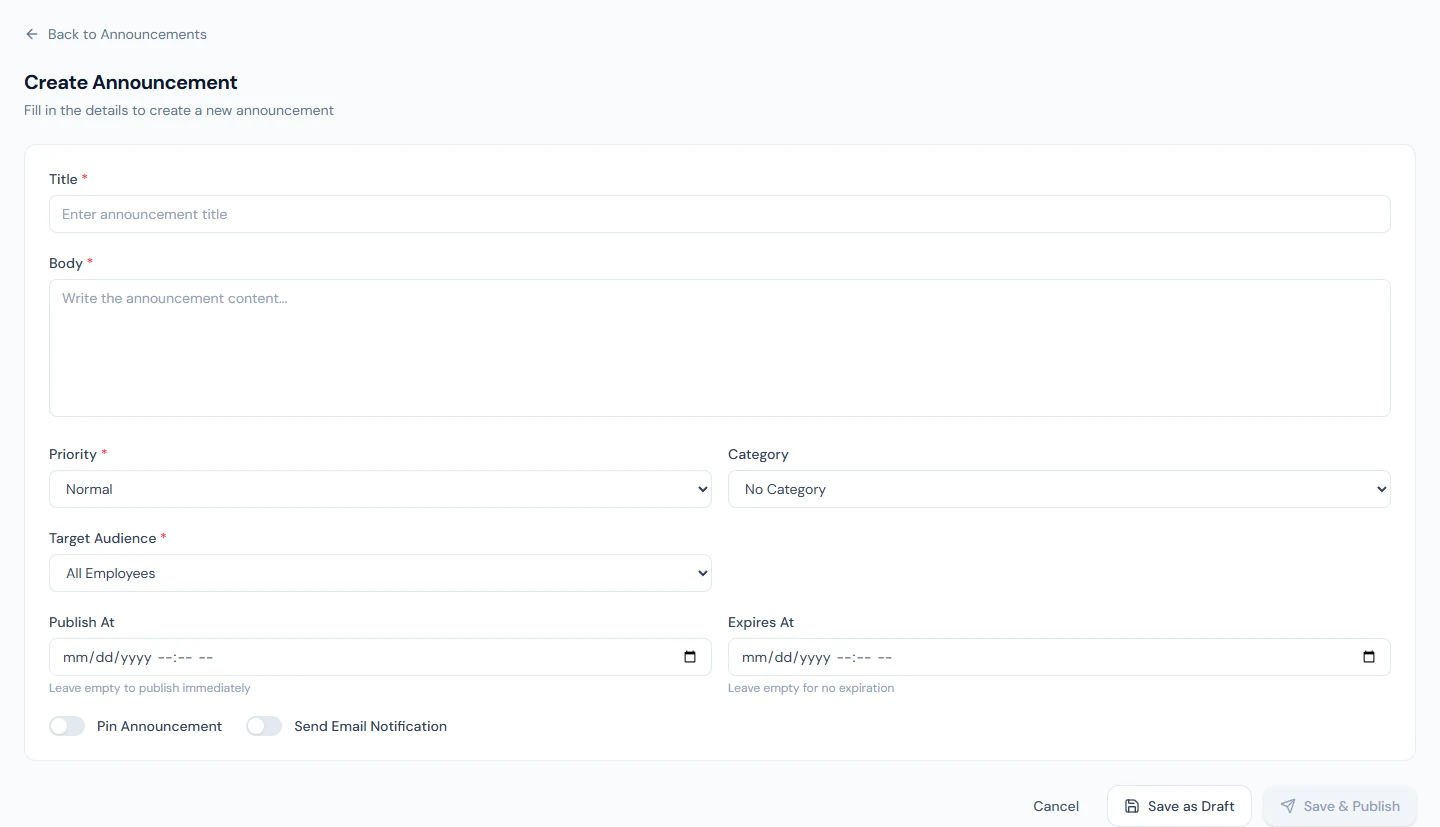Click the Expires At field label
1440x827 pixels.
pyautogui.click(x=761, y=622)
